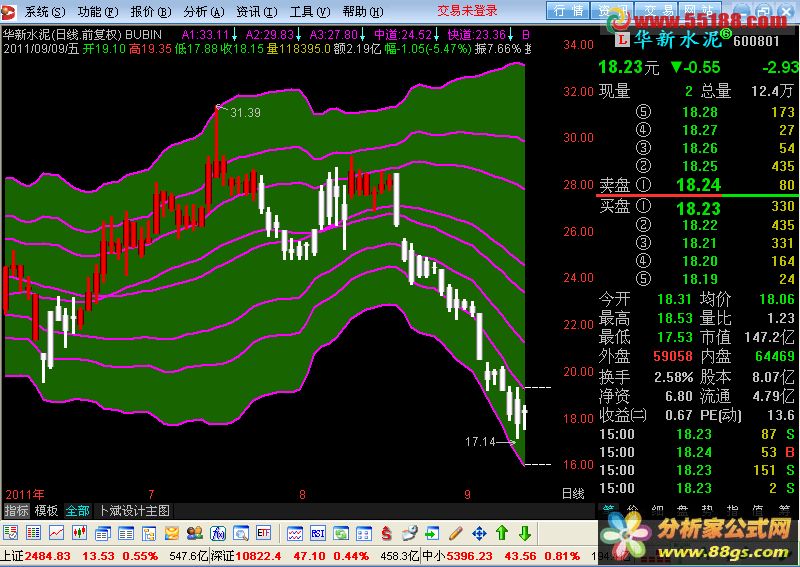The image size is (800, 567).
Task: Click the 交易未登录 status link
Action: [467, 11]
